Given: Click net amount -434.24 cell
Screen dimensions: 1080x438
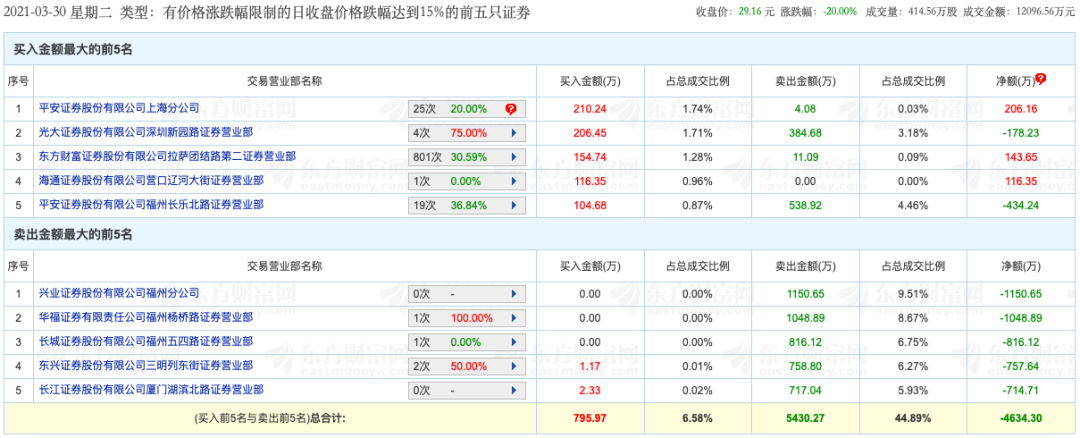Looking at the screenshot, I should (1021, 205).
